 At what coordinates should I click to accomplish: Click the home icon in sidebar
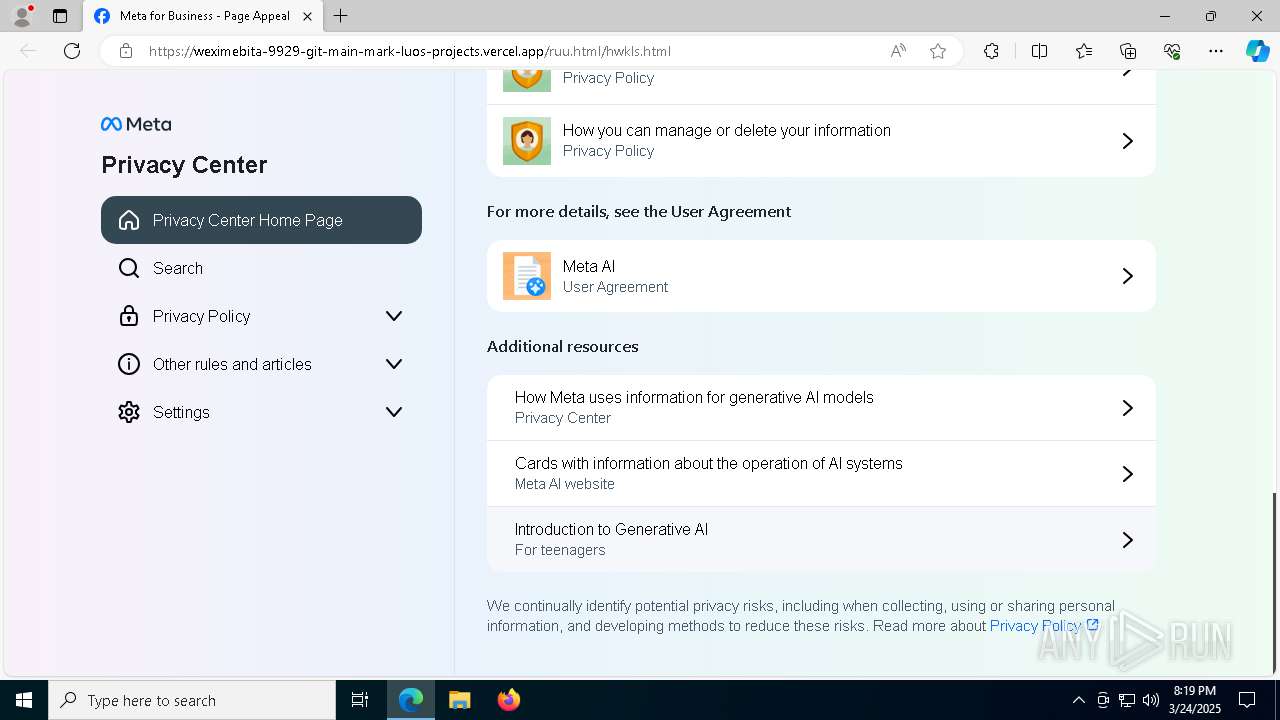(x=129, y=220)
